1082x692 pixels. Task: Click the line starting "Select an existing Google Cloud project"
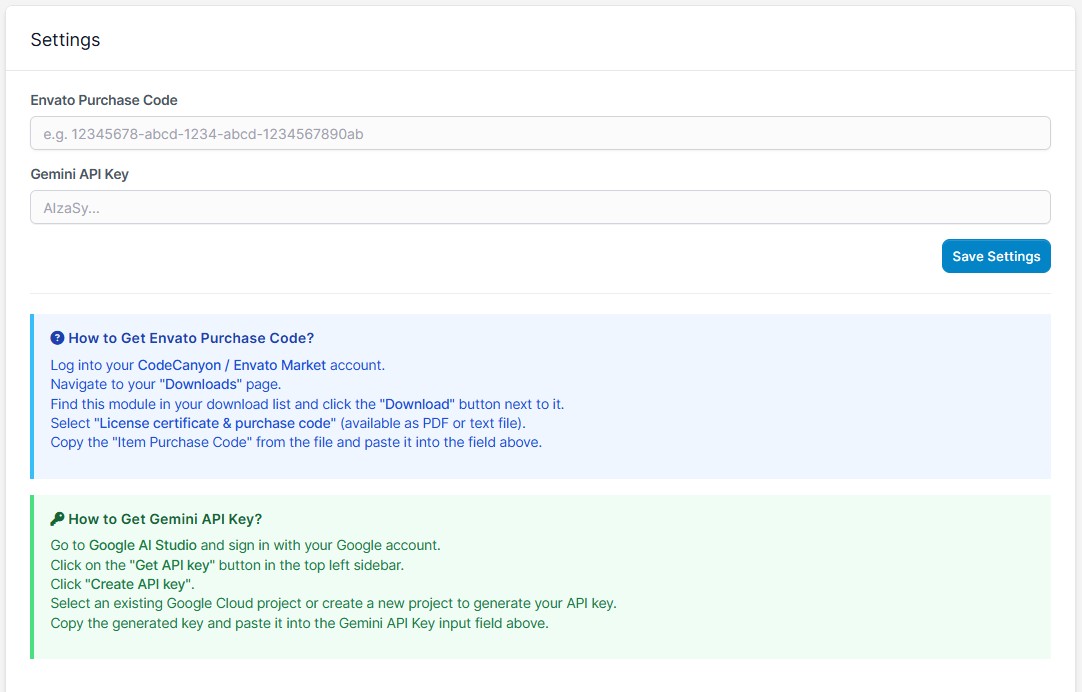333,603
